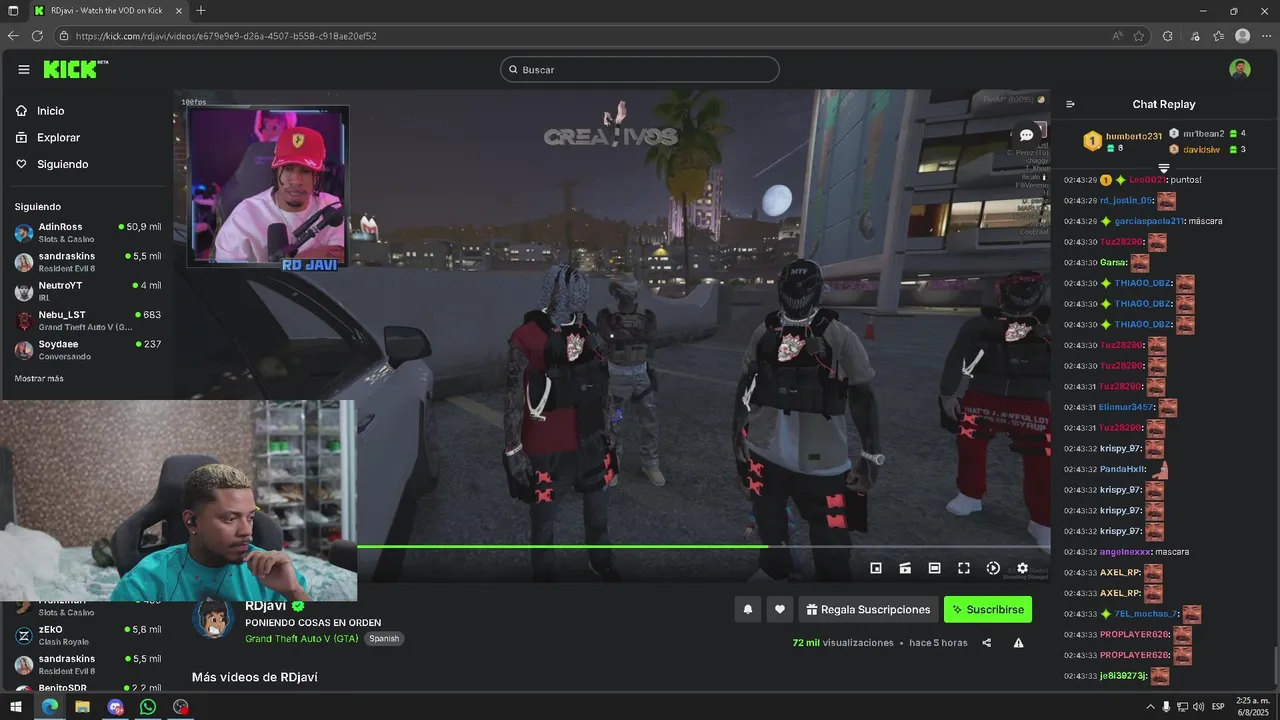The height and width of the screenshot is (720, 1280).
Task: Click humberto231 top gifter
Action: (x=1133, y=136)
